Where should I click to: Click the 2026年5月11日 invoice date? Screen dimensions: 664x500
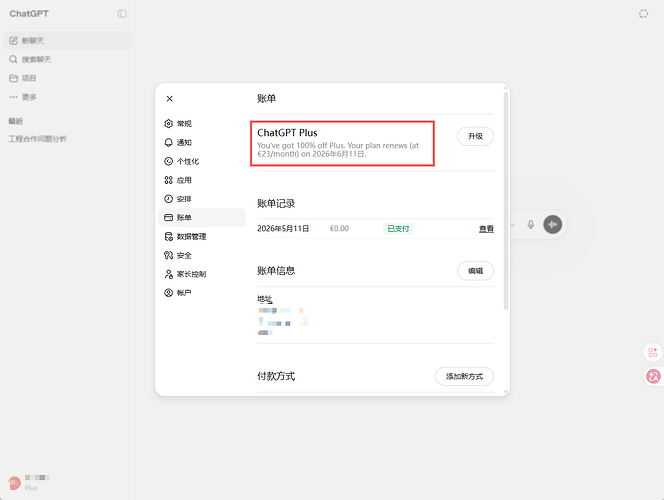pyautogui.click(x=283, y=229)
